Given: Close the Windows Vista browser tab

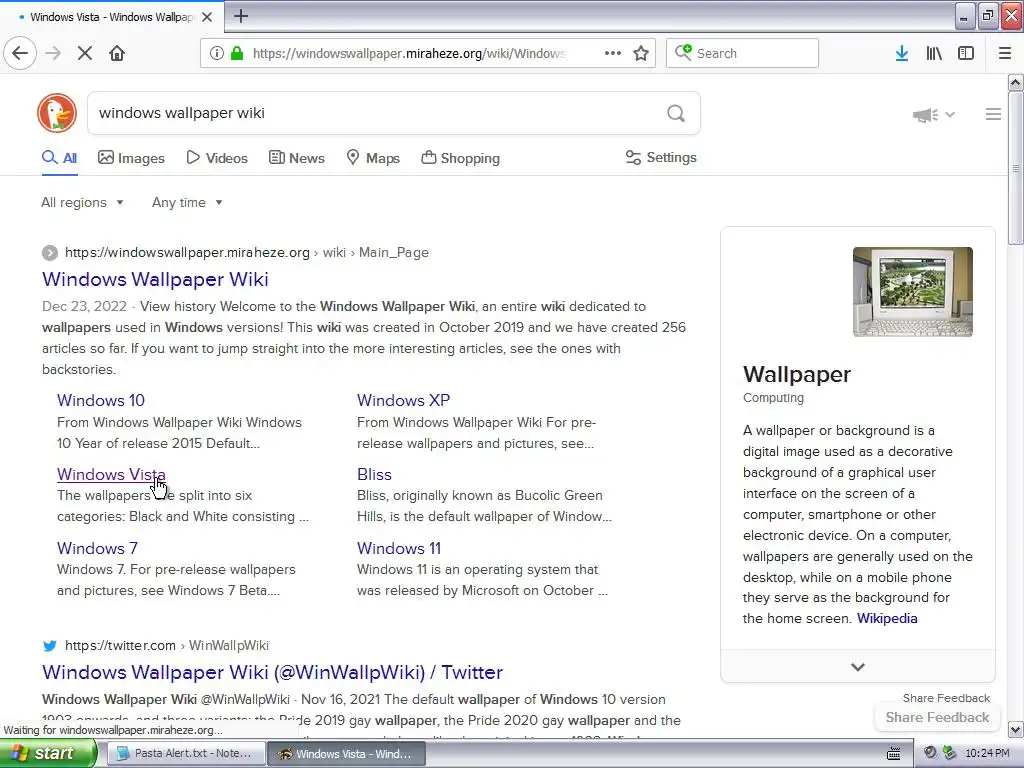Looking at the screenshot, I should [x=207, y=17].
